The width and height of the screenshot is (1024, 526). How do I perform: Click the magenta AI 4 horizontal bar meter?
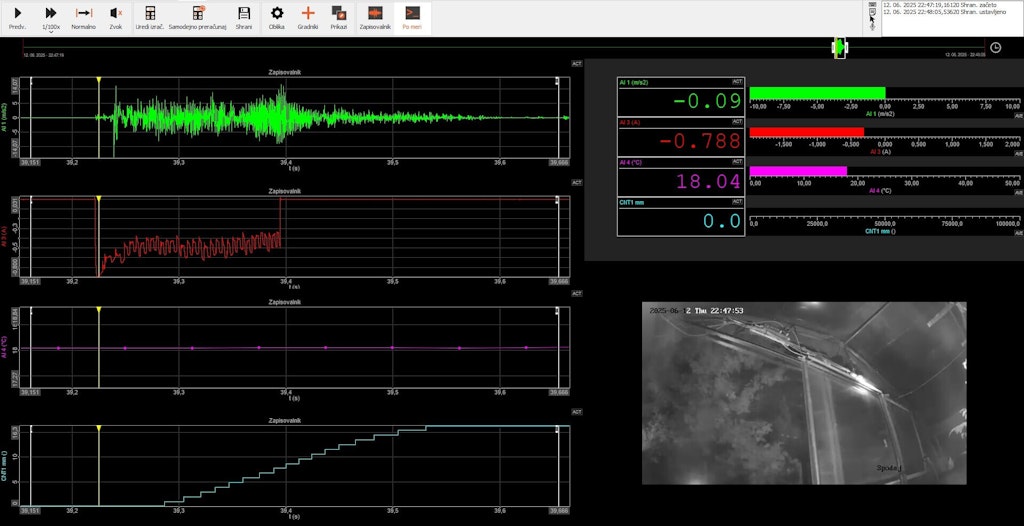pyautogui.click(x=798, y=171)
